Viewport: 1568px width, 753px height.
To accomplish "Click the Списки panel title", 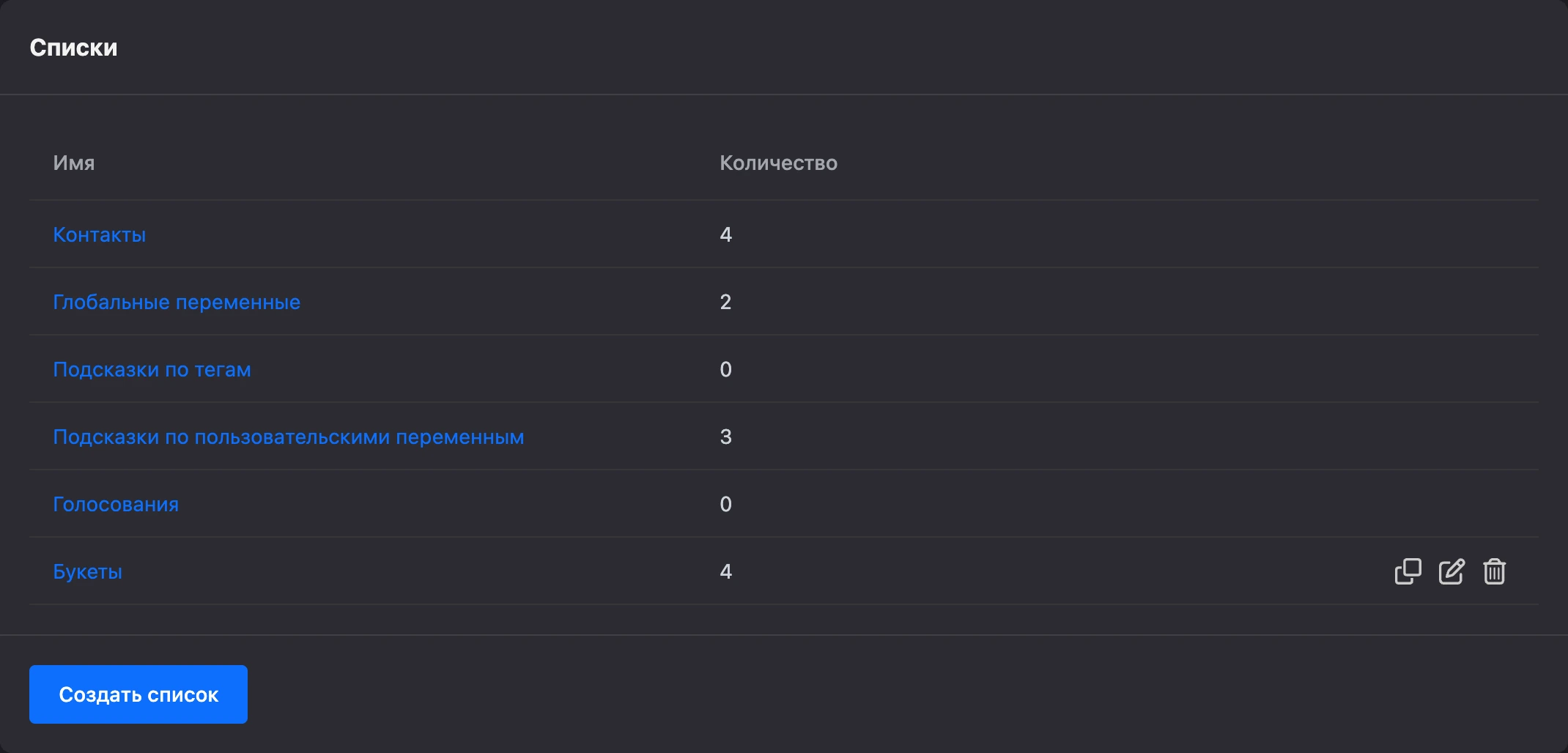I will tap(73, 48).
